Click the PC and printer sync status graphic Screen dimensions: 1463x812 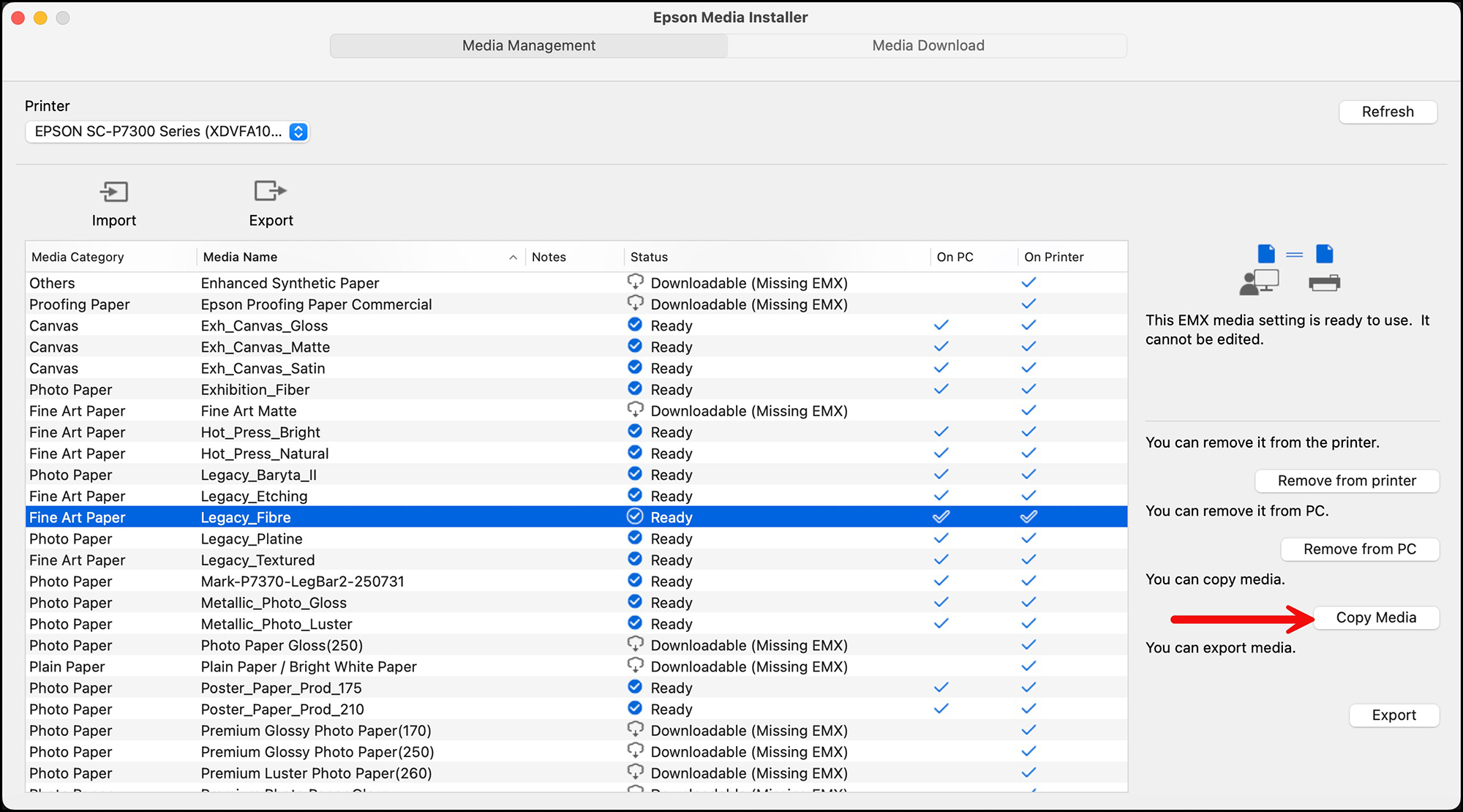click(1291, 269)
